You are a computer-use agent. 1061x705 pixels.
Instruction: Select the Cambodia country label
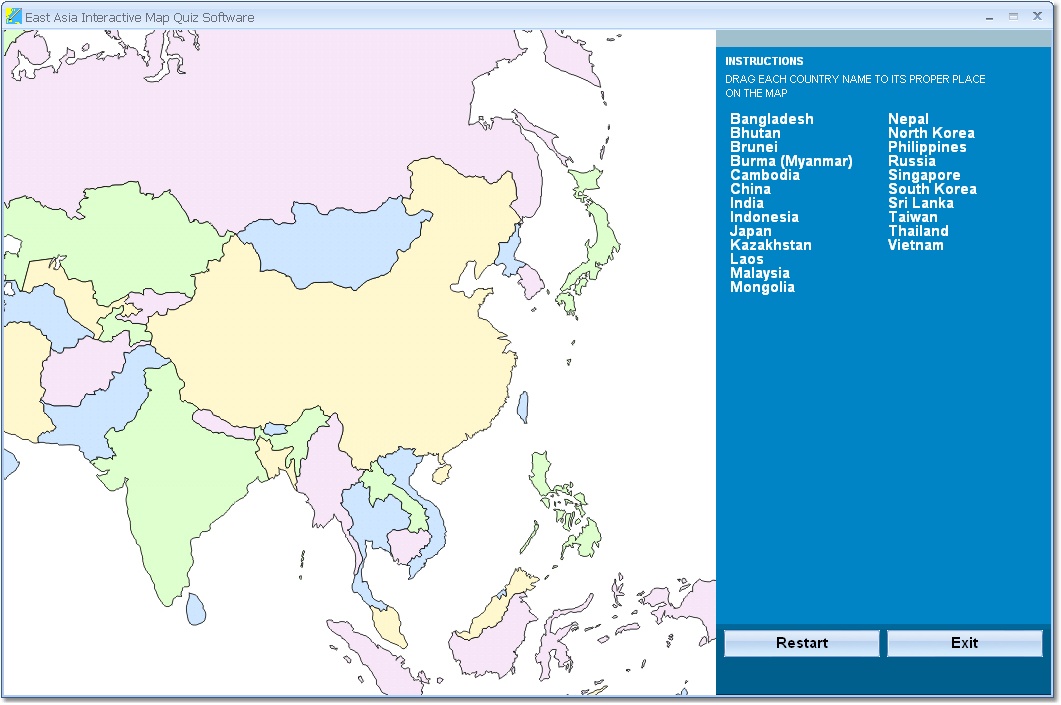coord(765,175)
